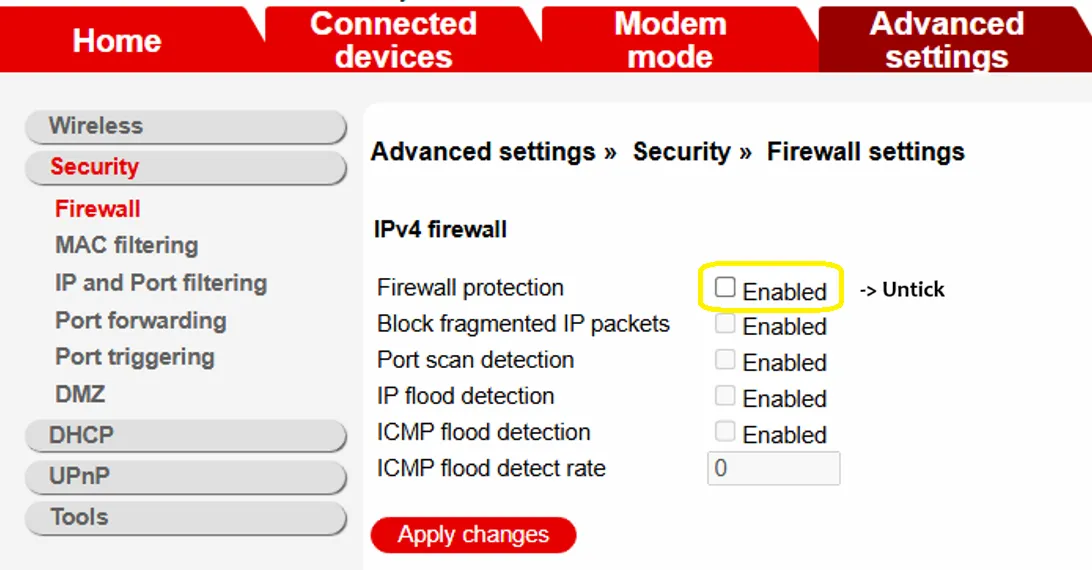Image resolution: width=1092 pixels, height=570 pixels.
Task: Expand the Tools sidebar section
Action: coord(186,518)
